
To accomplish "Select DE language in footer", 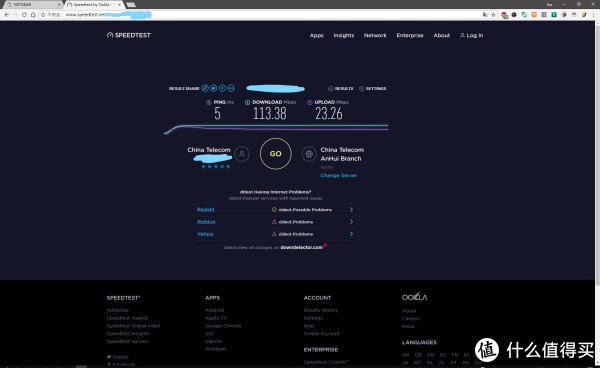I will point(418,355).
